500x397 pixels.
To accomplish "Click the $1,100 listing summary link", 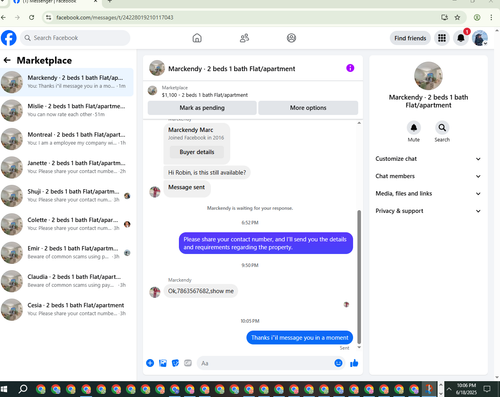I will coord(205,95).
